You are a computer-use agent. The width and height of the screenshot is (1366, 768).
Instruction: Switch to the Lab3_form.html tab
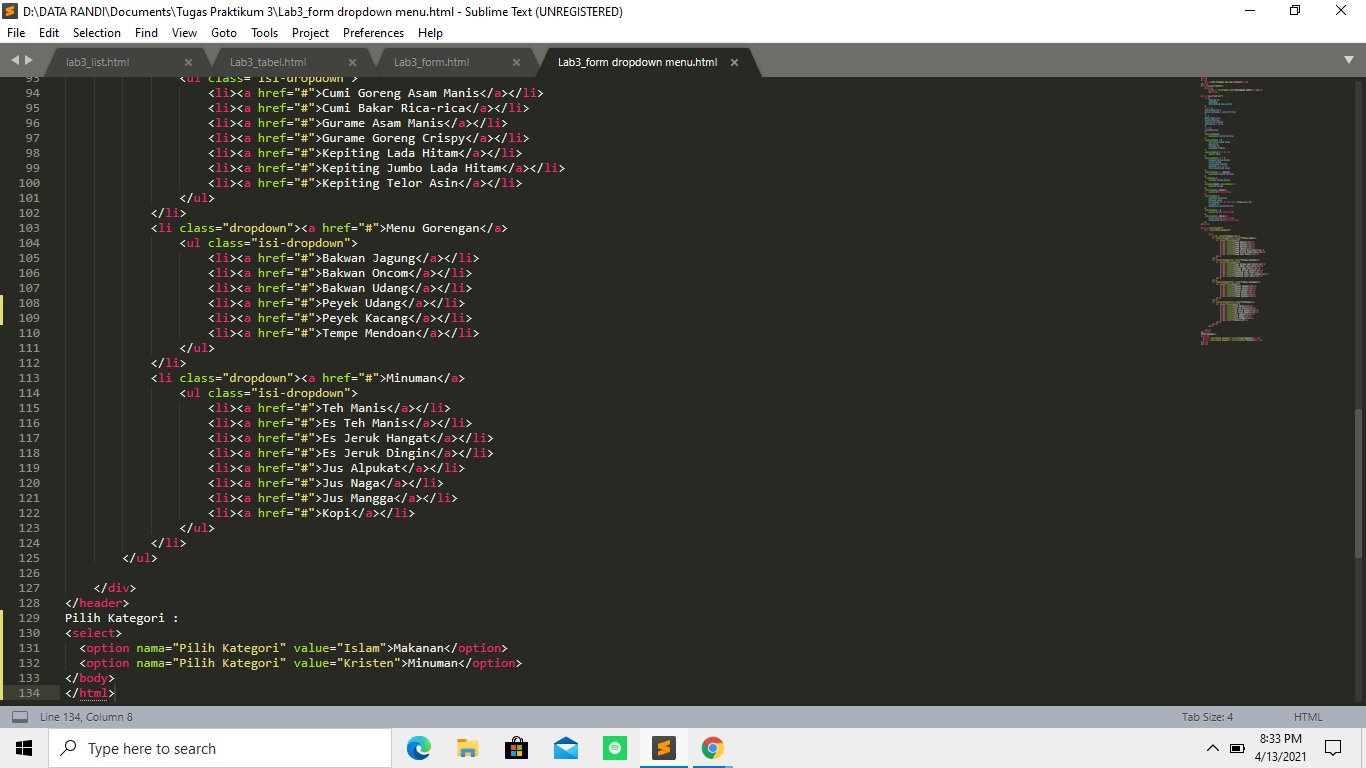(x=432, y=61)
